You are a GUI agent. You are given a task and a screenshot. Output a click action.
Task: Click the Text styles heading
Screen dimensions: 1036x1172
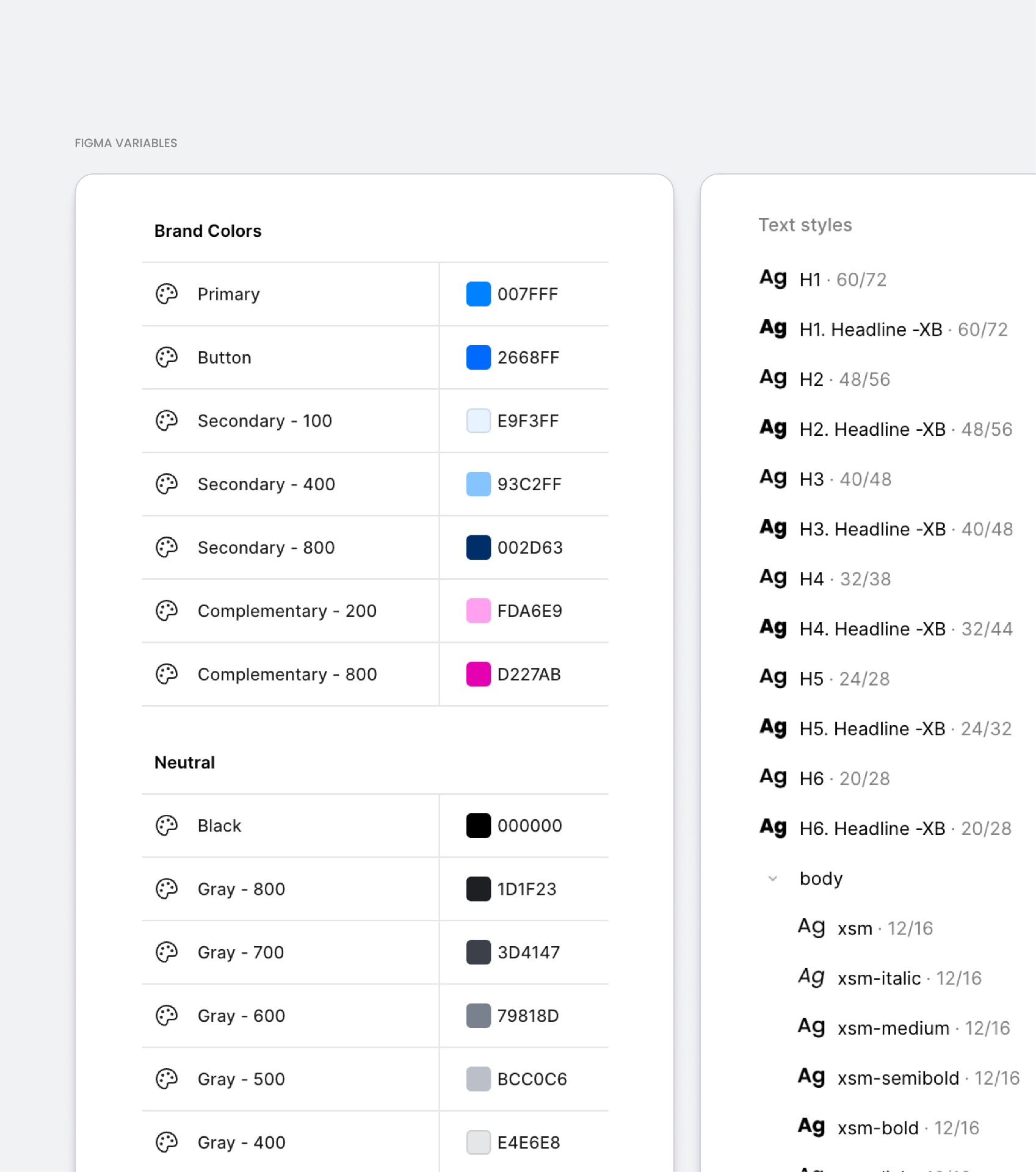(x=805, y=225)
